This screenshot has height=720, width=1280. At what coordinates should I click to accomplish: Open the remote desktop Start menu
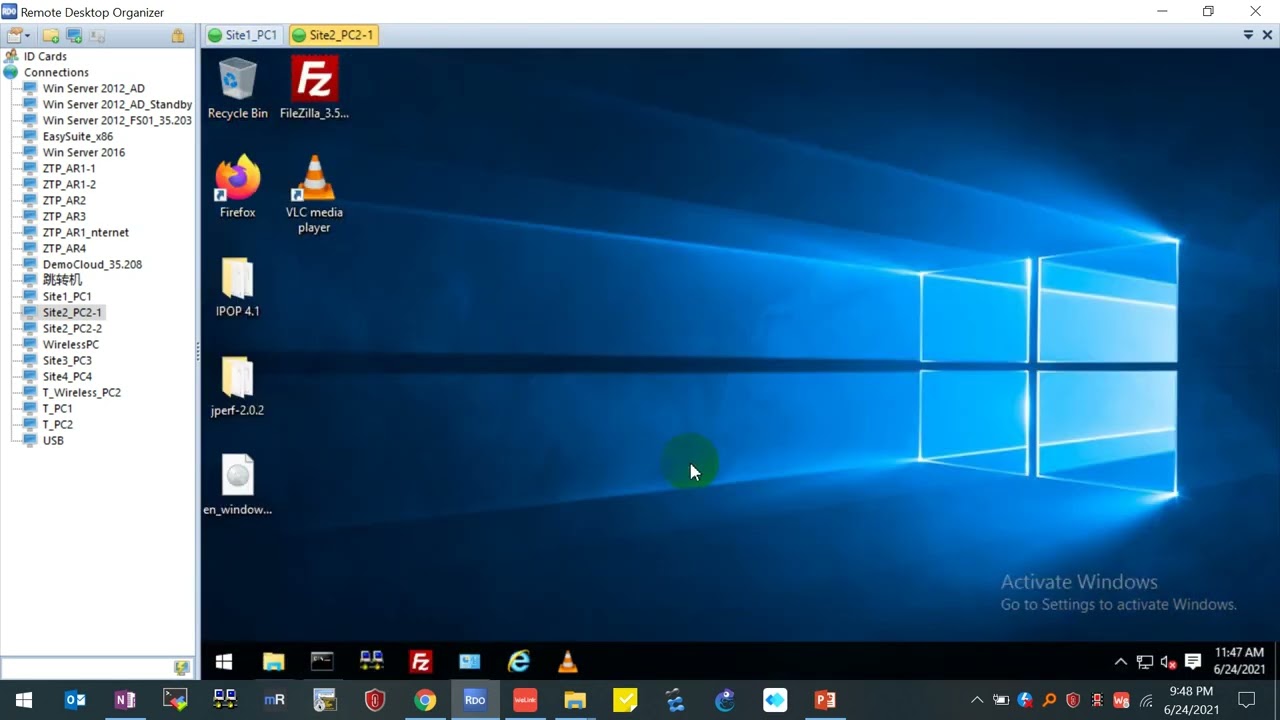click(x=224, y=661)
